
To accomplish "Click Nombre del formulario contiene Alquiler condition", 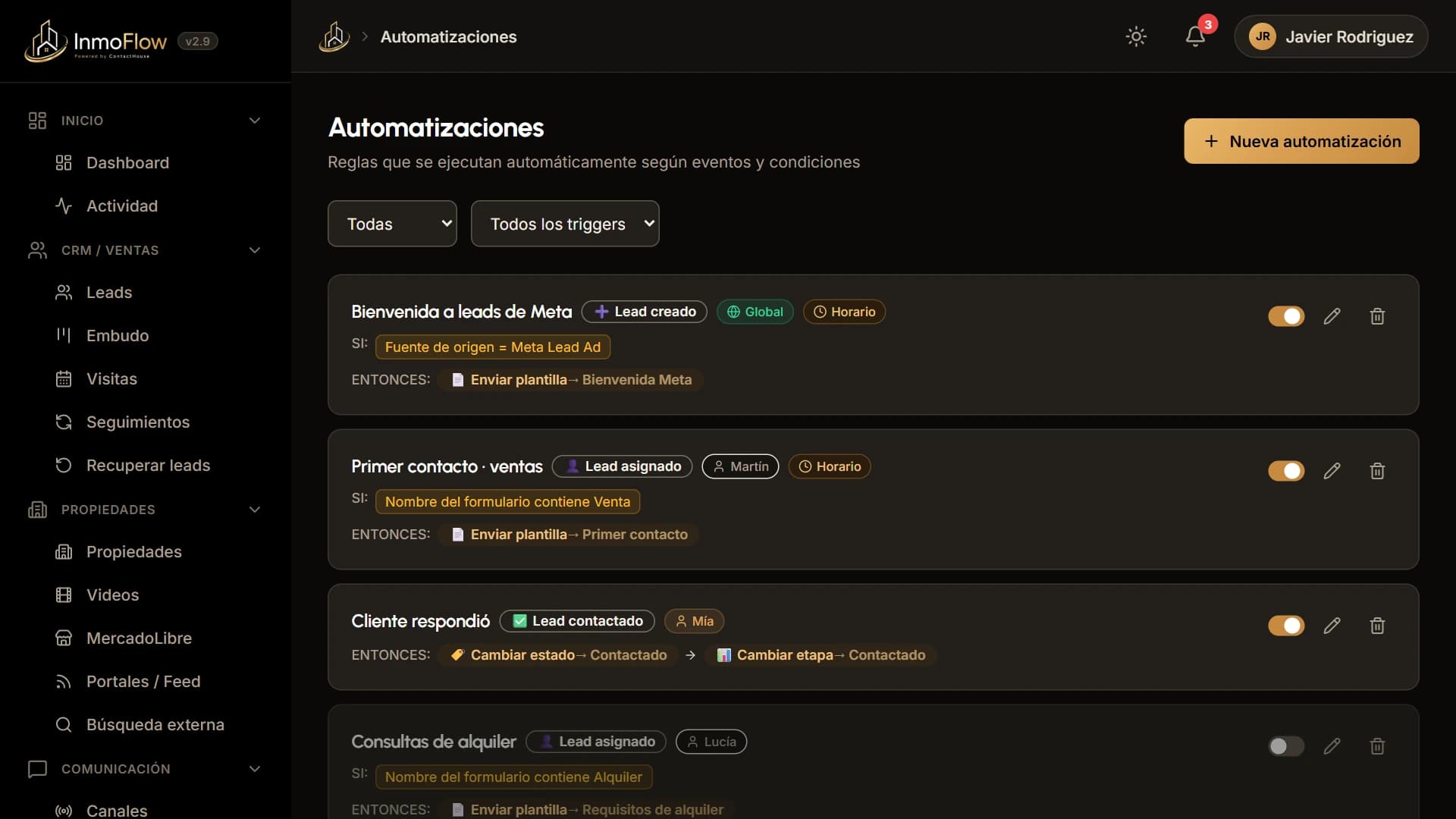I will point(513,777).
